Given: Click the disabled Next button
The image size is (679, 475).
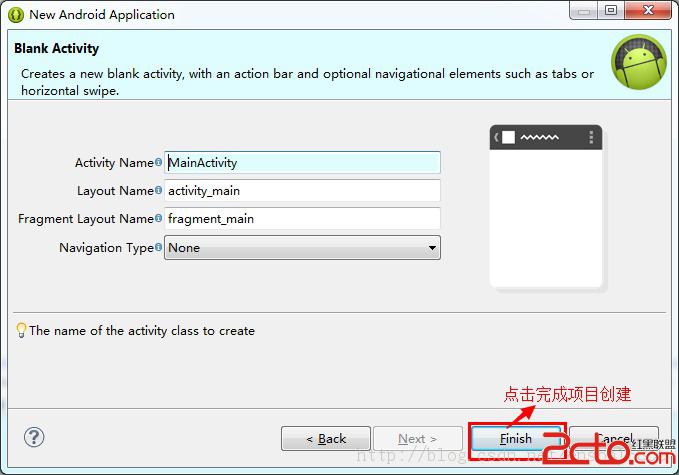Looking at the screenshot, I should (x=417, y=439).
